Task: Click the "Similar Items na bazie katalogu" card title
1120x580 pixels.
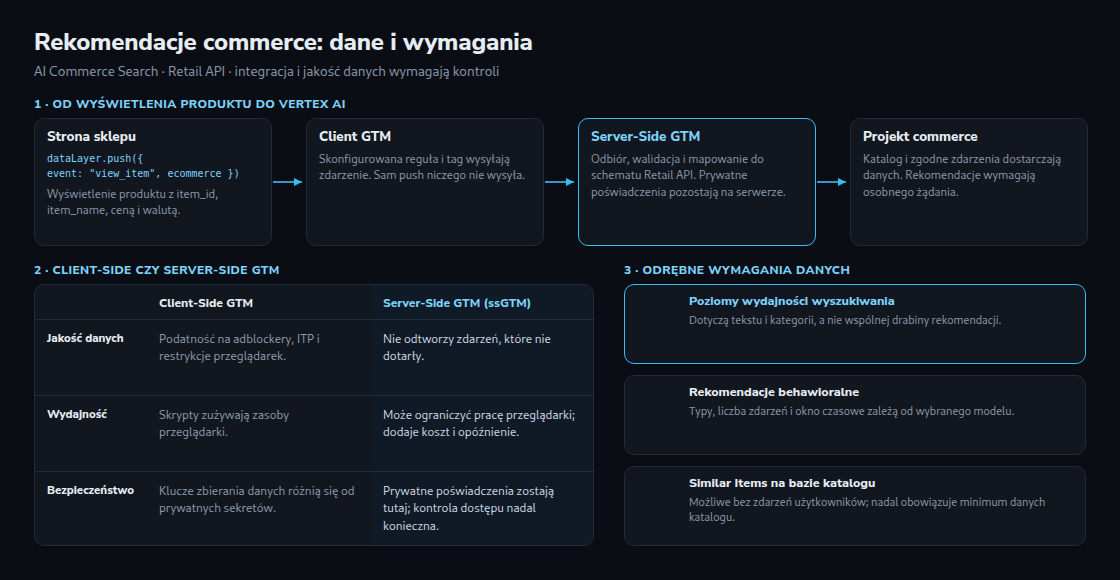Action: 782,483
